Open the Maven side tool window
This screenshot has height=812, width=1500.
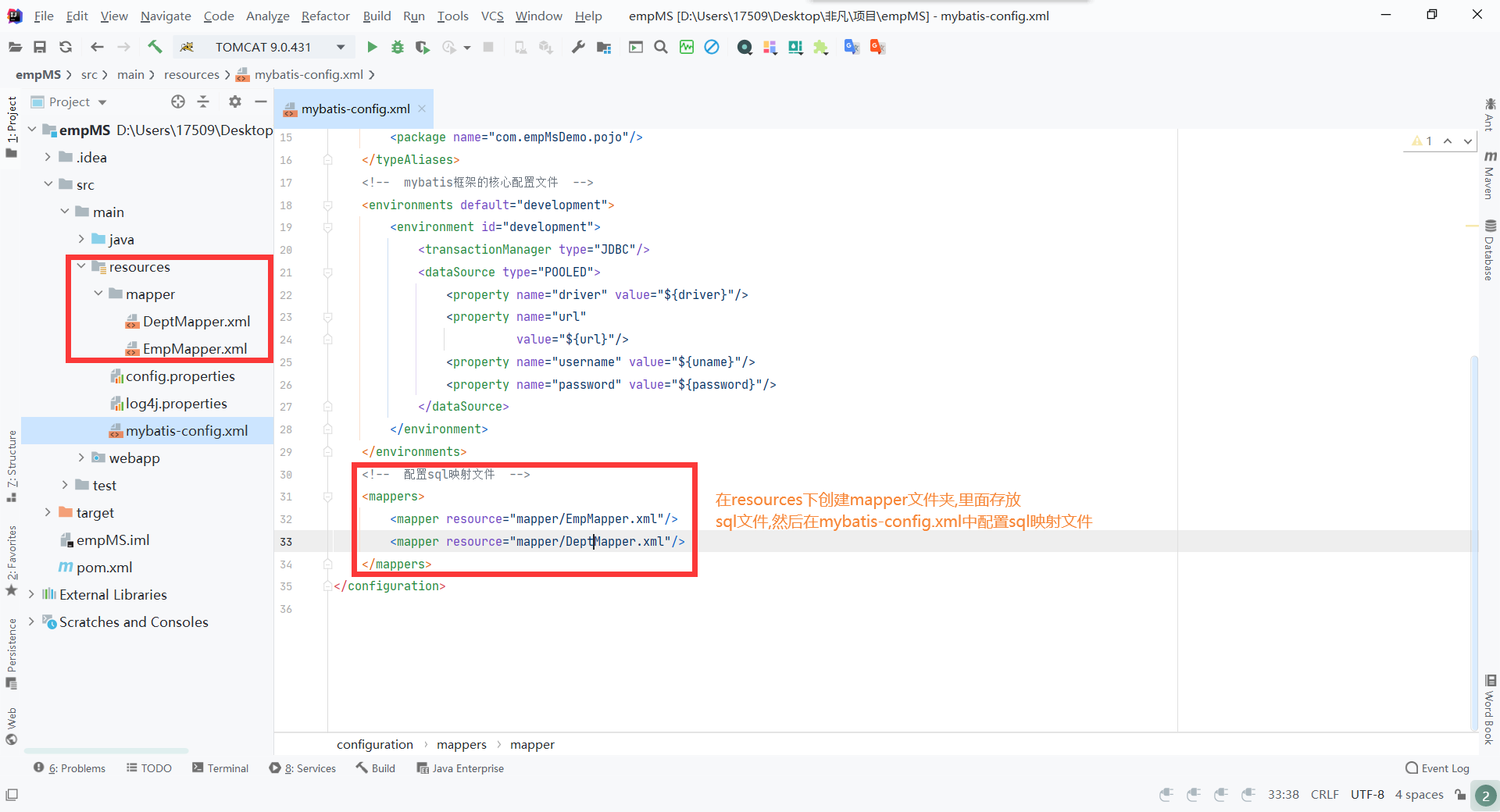tap(1490, 176)
